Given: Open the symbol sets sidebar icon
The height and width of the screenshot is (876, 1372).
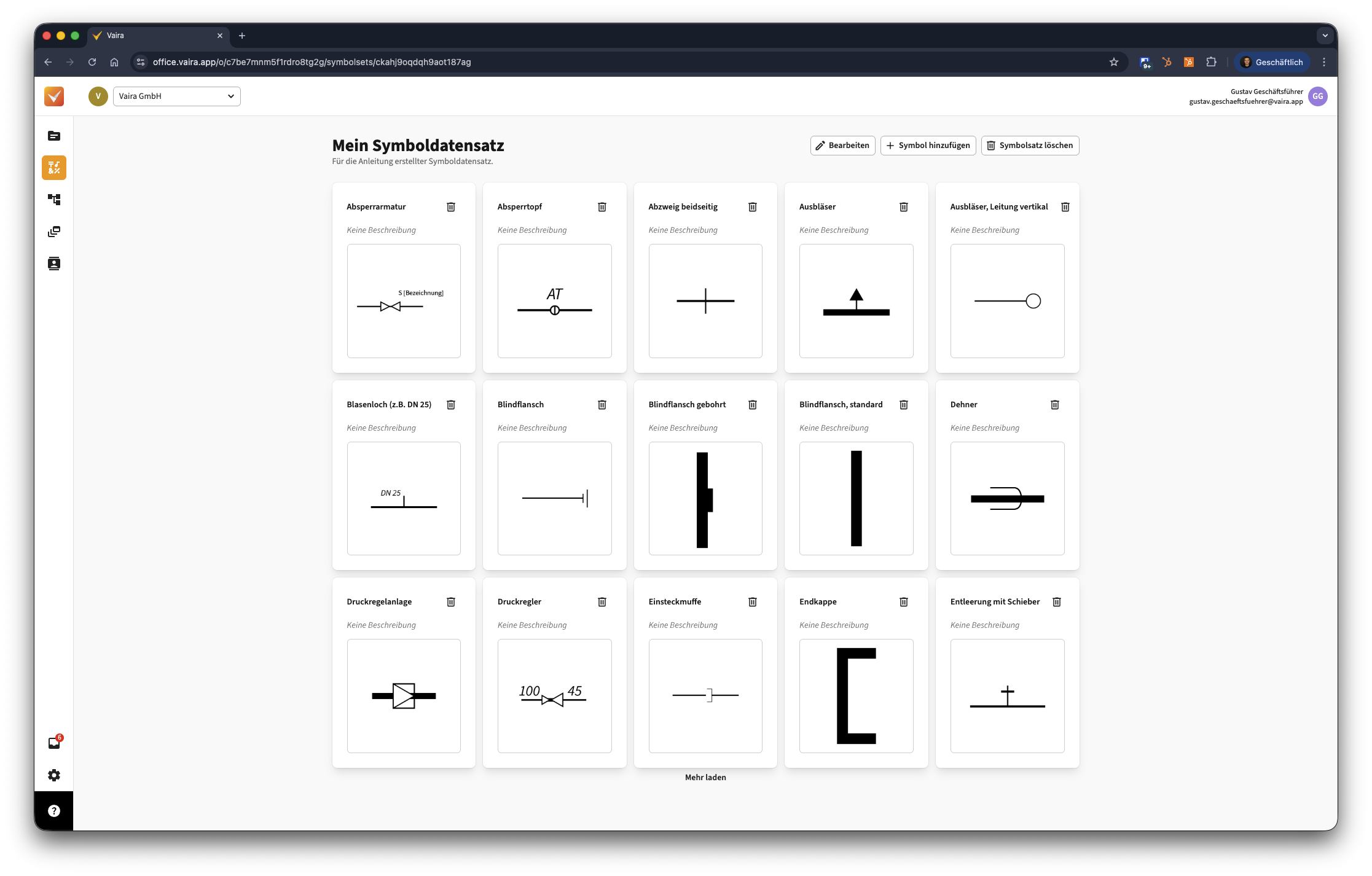Looking at the screenshot, I should point(54,168).
